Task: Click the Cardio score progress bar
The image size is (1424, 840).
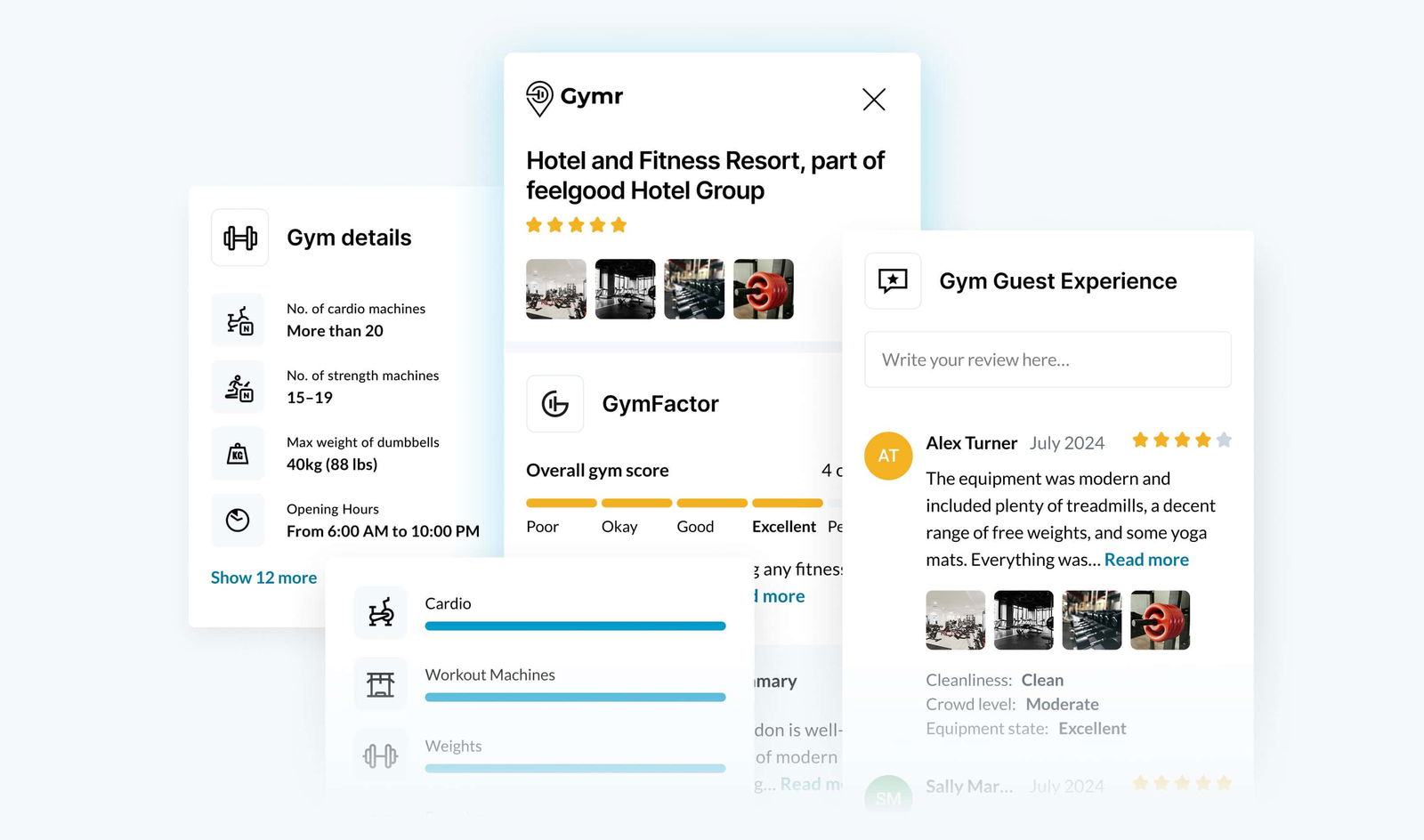Action: pyautogui.click(x=575, y=626)
